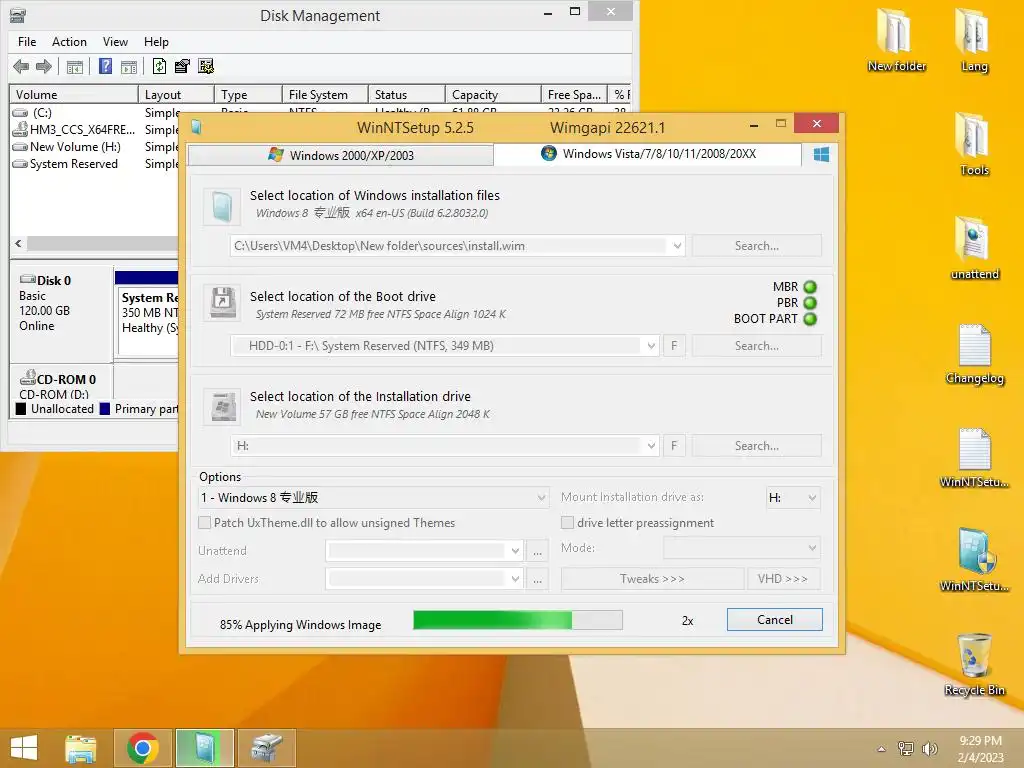Show hidden system tray icons arrow
Viewport: 1024px width, 768px height.
click(881, 749)
